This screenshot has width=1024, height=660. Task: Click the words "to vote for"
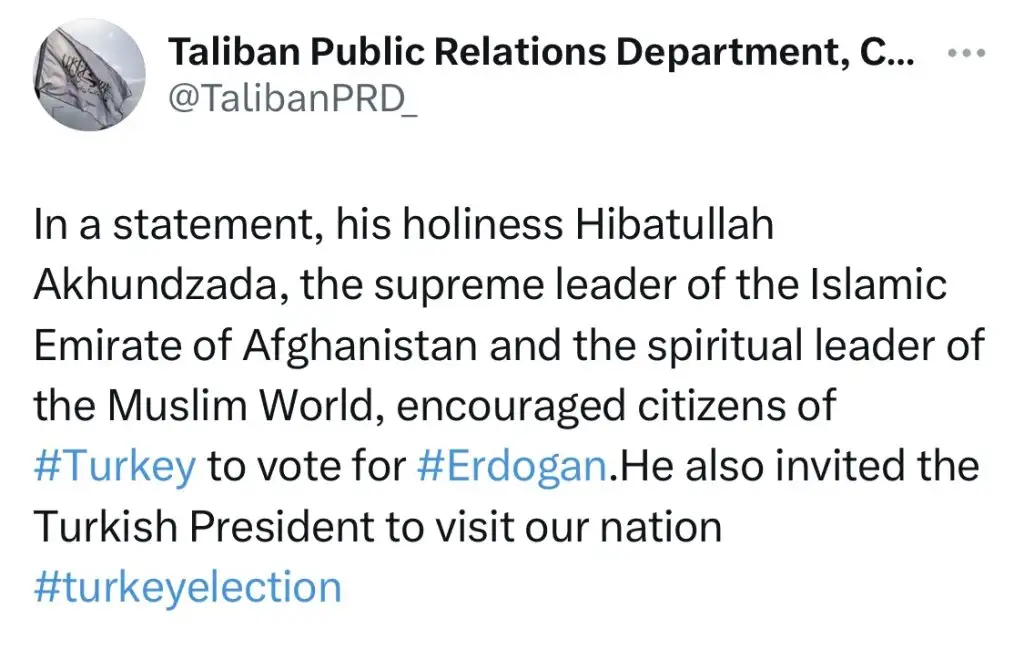click(304, 467)
